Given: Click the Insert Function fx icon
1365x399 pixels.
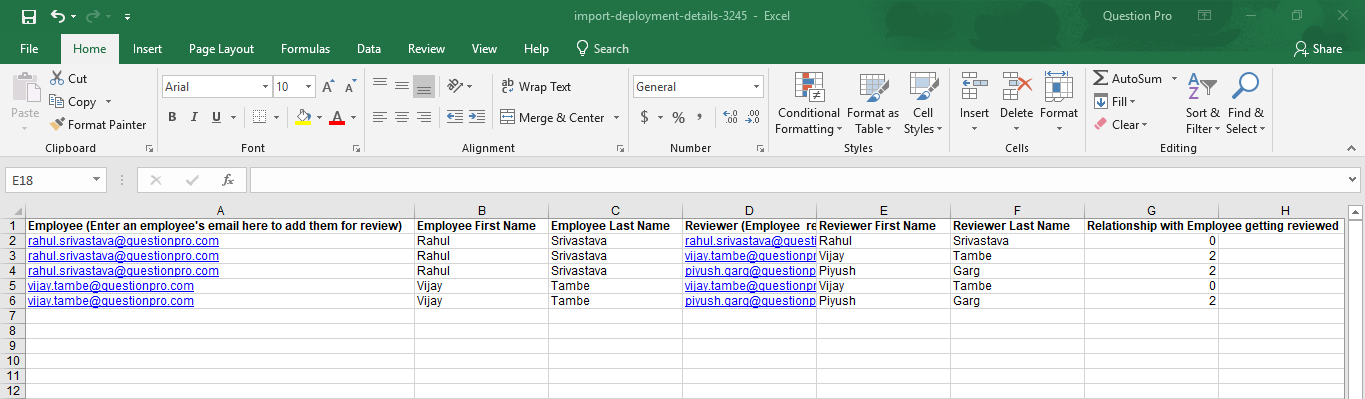Looking at the screenshot, I should coord(228,180).
